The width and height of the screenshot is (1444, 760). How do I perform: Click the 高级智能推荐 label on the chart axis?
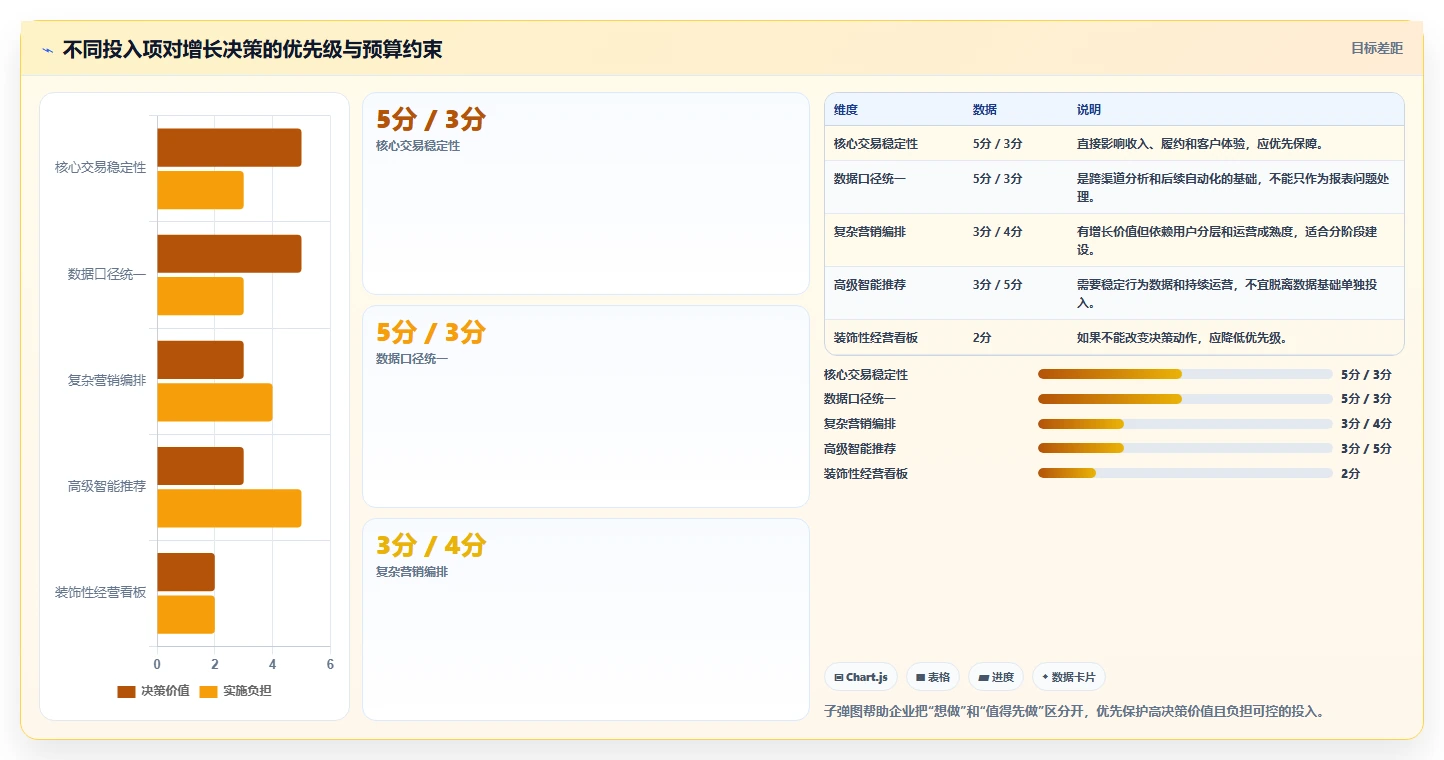click(x=107, y=486)
